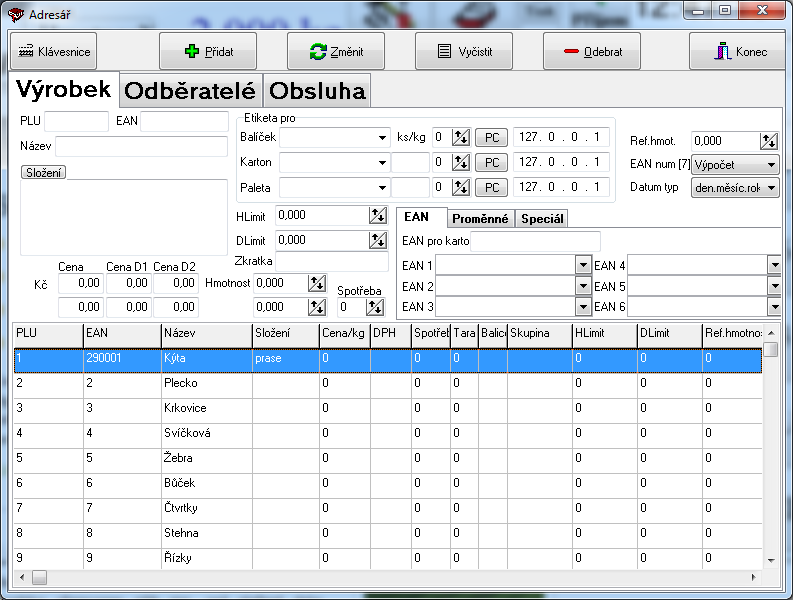Open the Klávesnice on-screen keyboard
Screen dimensions: 793x600
tap(56, 51)
